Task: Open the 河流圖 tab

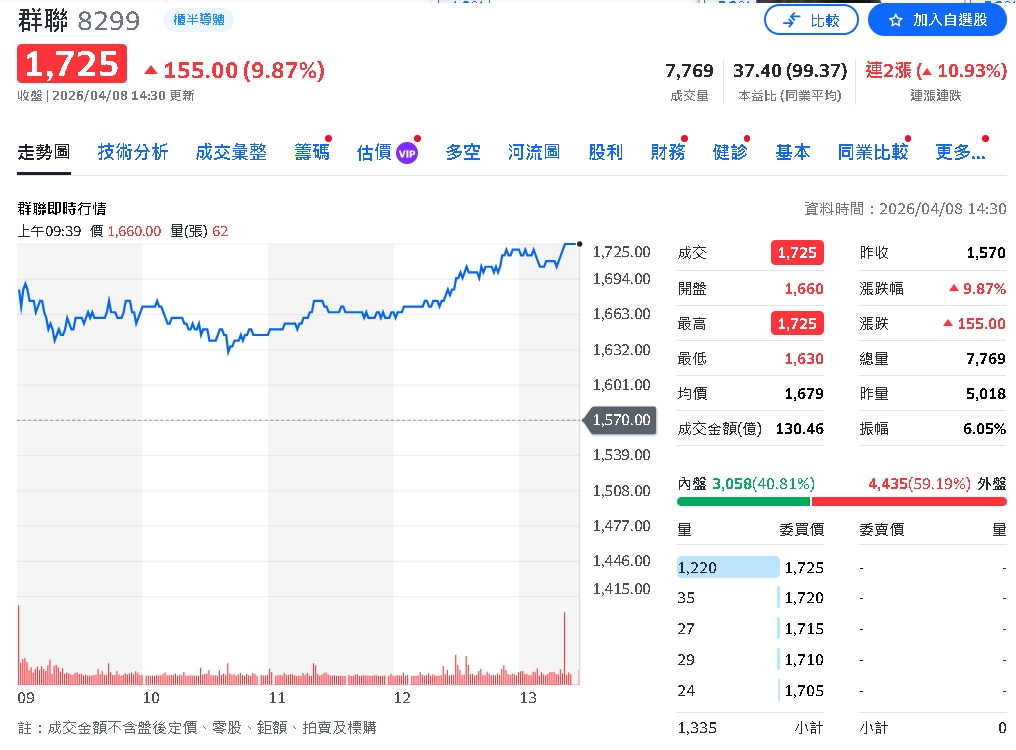Action: click(x=533, y=152)
